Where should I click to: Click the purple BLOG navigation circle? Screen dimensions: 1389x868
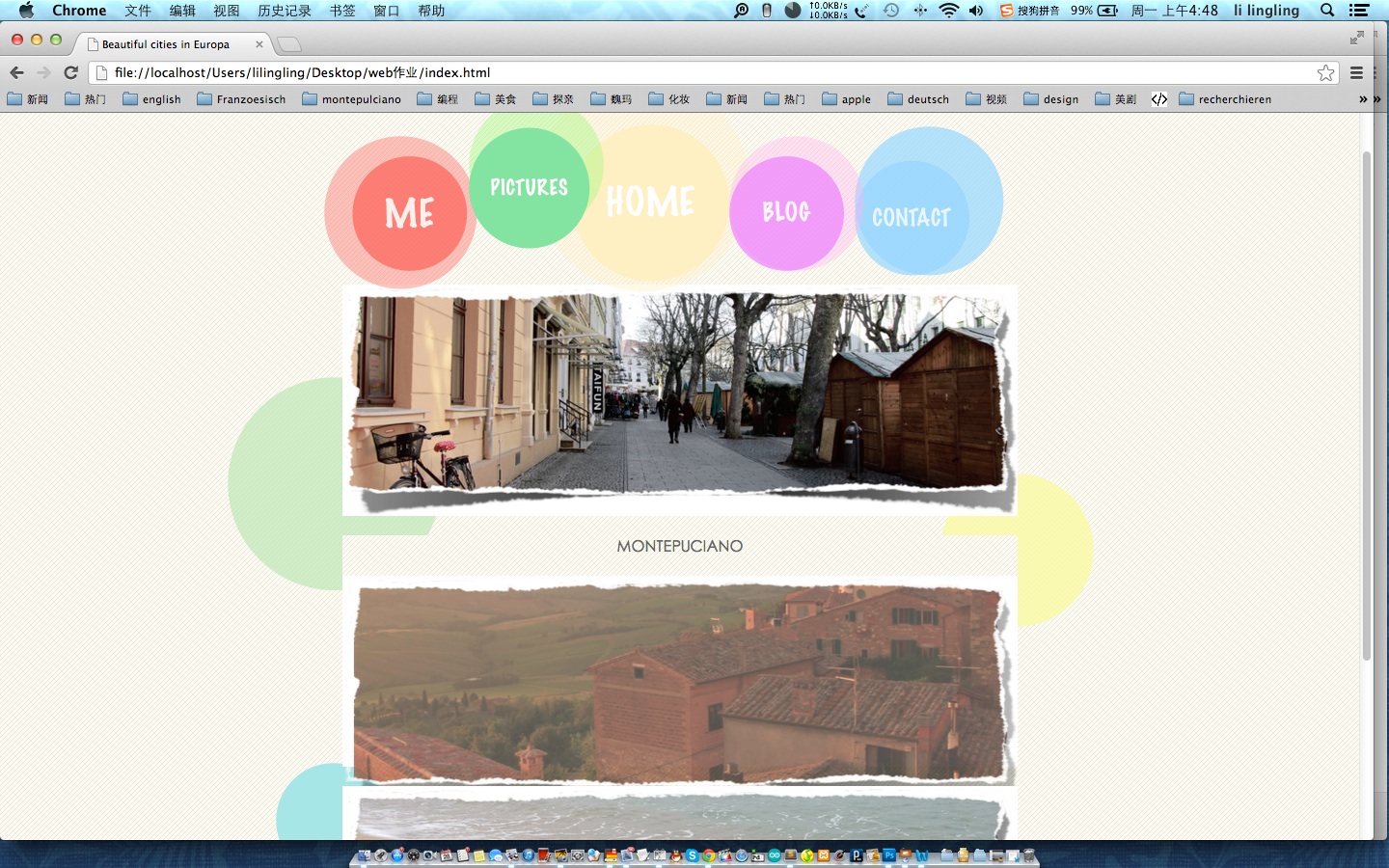[786, 212]
